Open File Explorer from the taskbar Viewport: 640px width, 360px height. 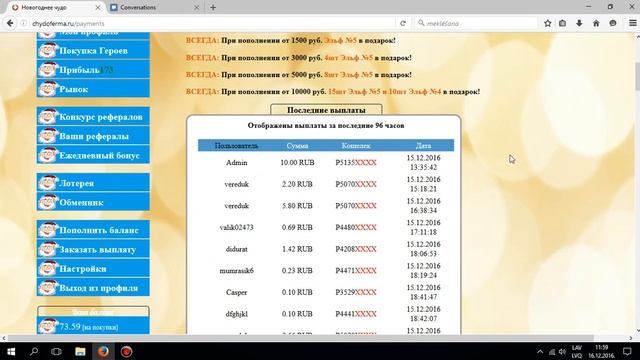pyautogui.click(x=80, y=351)
